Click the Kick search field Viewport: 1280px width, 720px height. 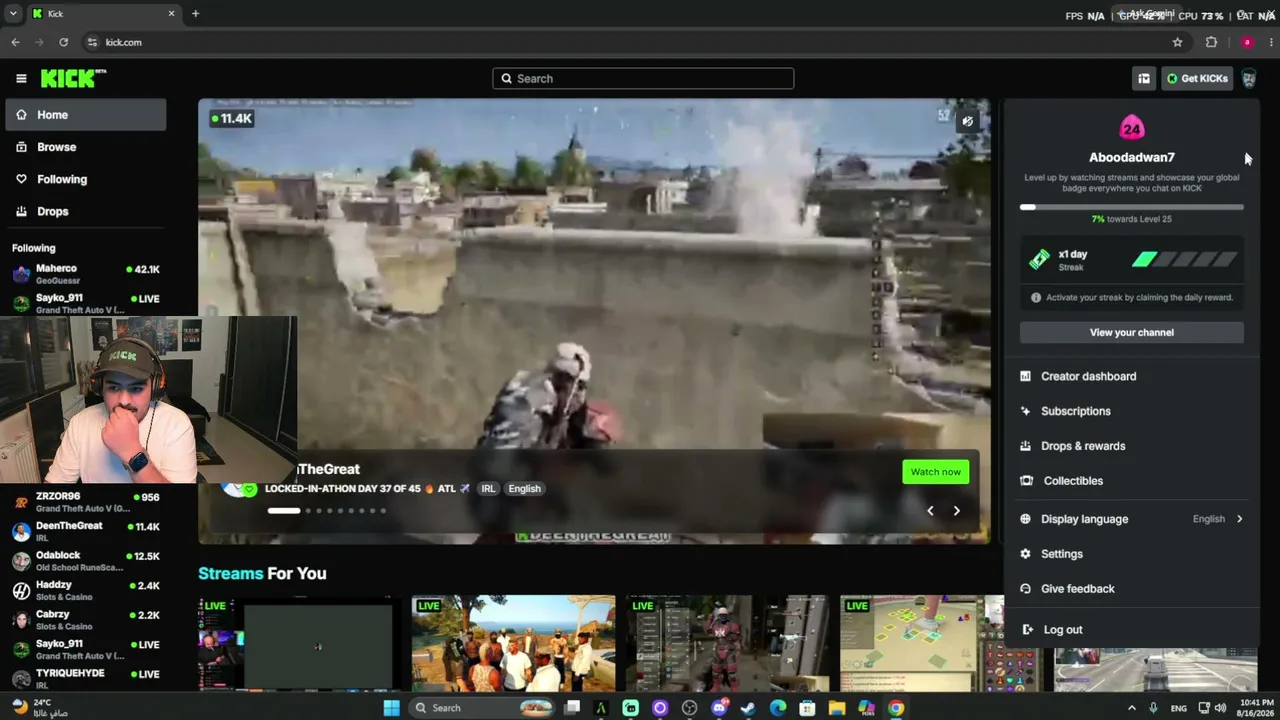(x=643, y=78)
